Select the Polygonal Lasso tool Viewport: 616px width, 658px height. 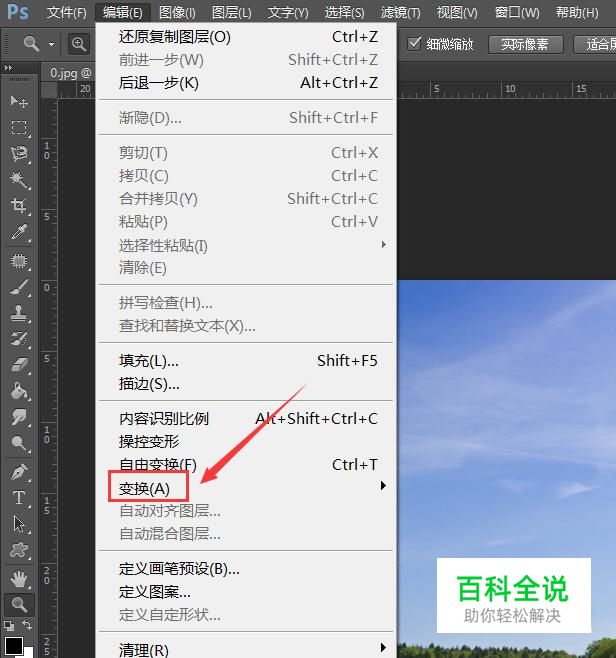(19, 154)
